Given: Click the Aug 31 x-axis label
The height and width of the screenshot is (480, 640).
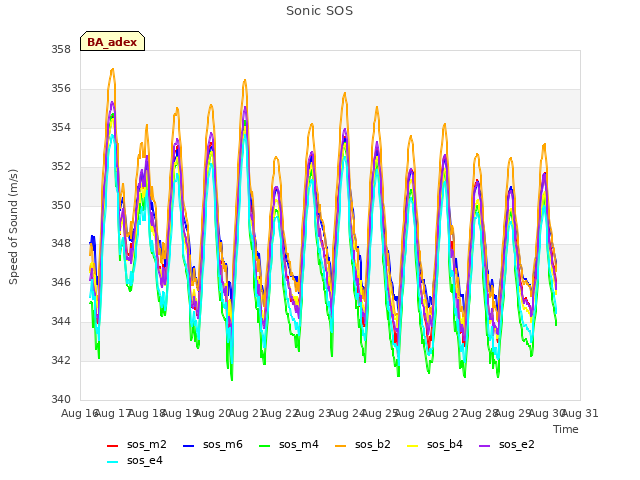Looking at the screenshot, I should click(x=580, y=413).
